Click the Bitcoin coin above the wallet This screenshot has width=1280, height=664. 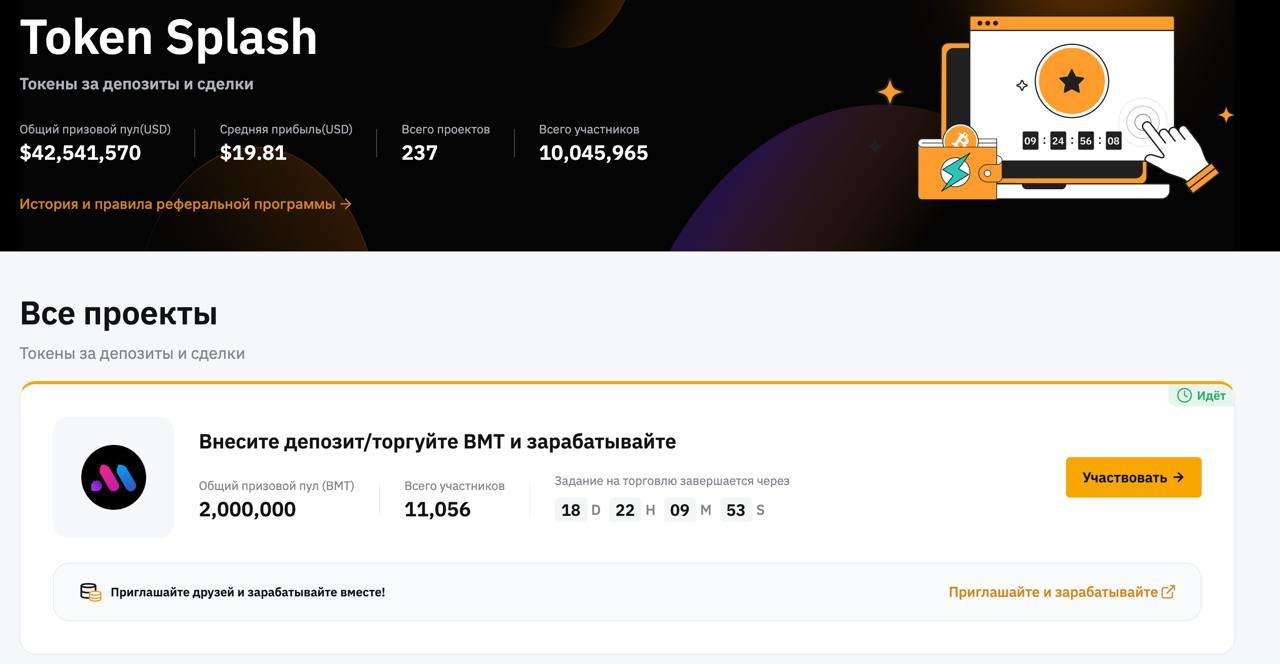click(961, 139)
